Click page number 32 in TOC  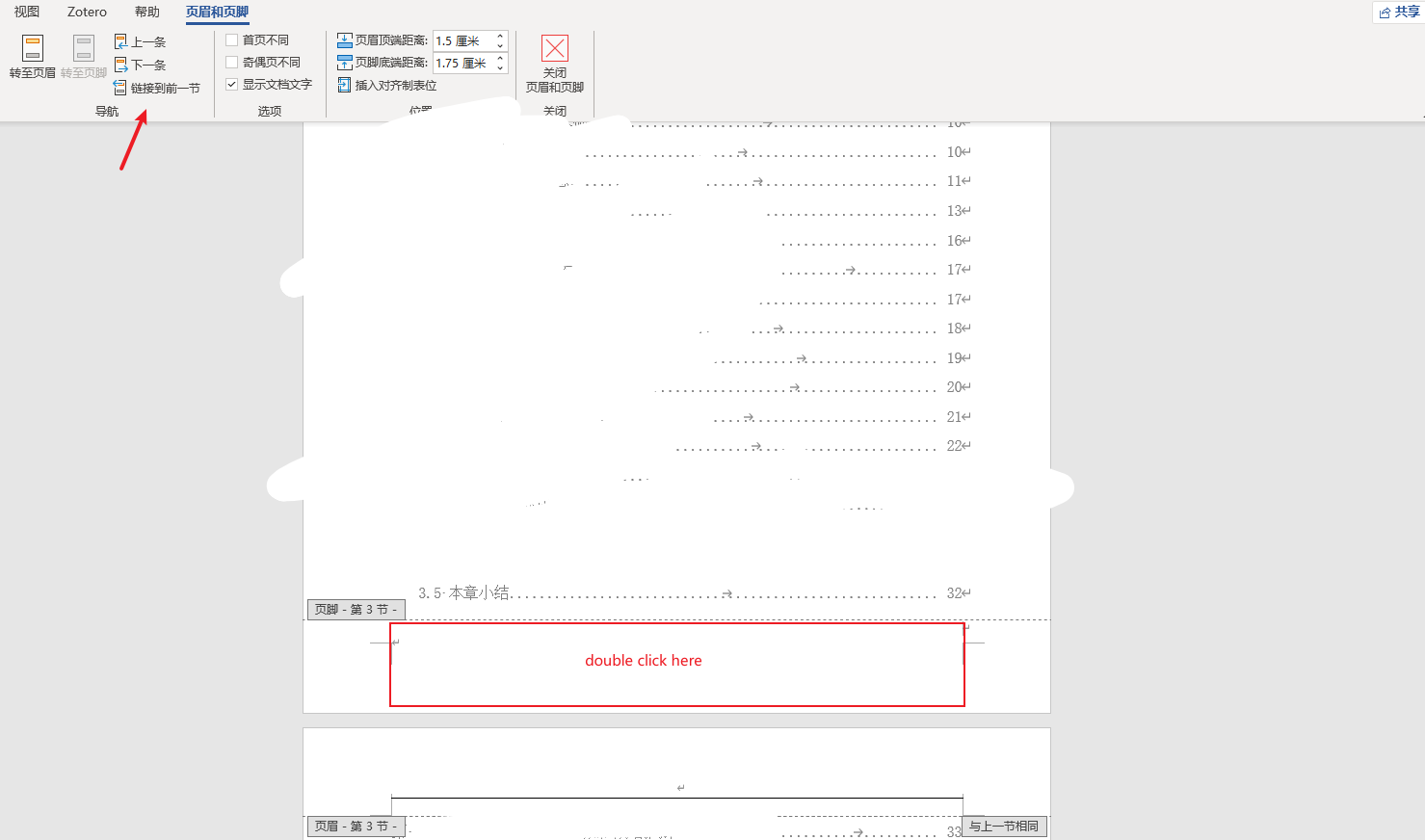(x=955, y=592)
